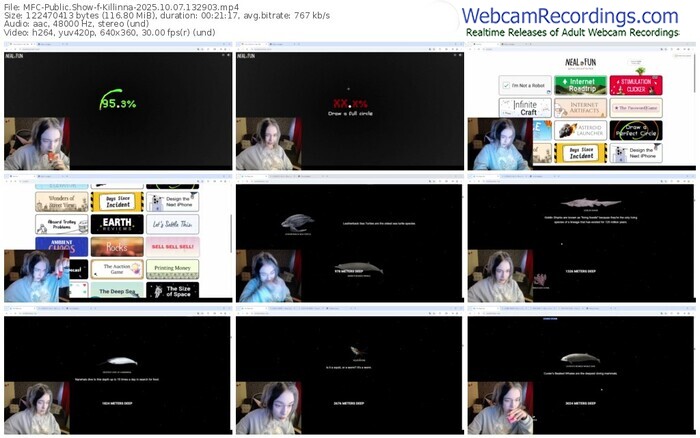The height and width of the screenshot is (438, 700).
Task: Open Draw a Perfect Circle tile
Action: pos(635,130)
